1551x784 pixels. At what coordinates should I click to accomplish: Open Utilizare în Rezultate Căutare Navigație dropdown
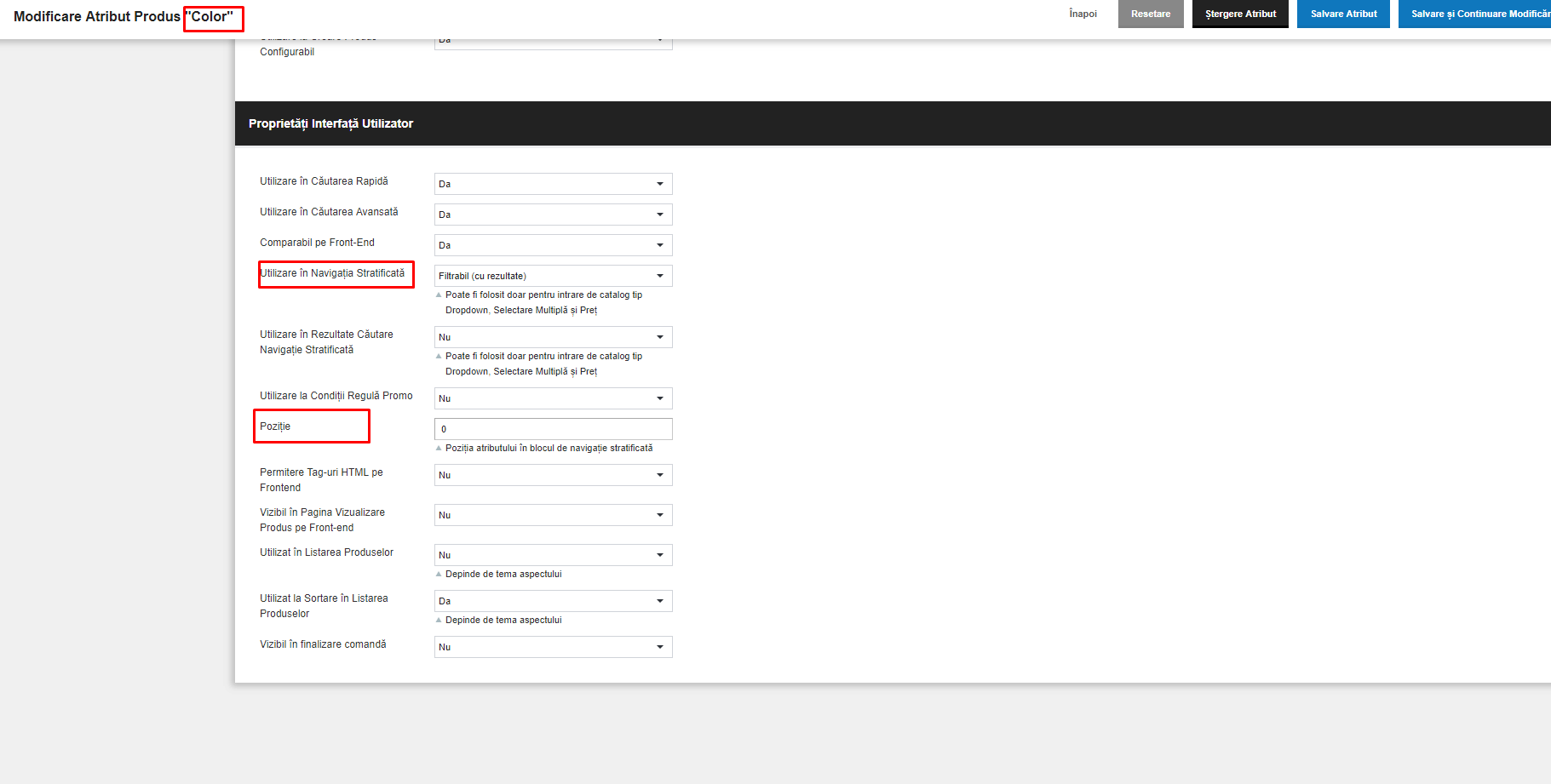click(x=553, y=337)
